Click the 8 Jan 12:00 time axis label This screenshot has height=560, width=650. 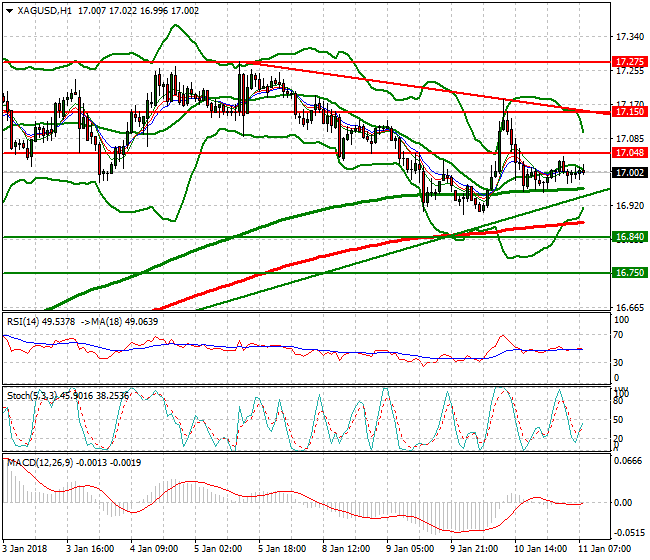tap(346, 549)
